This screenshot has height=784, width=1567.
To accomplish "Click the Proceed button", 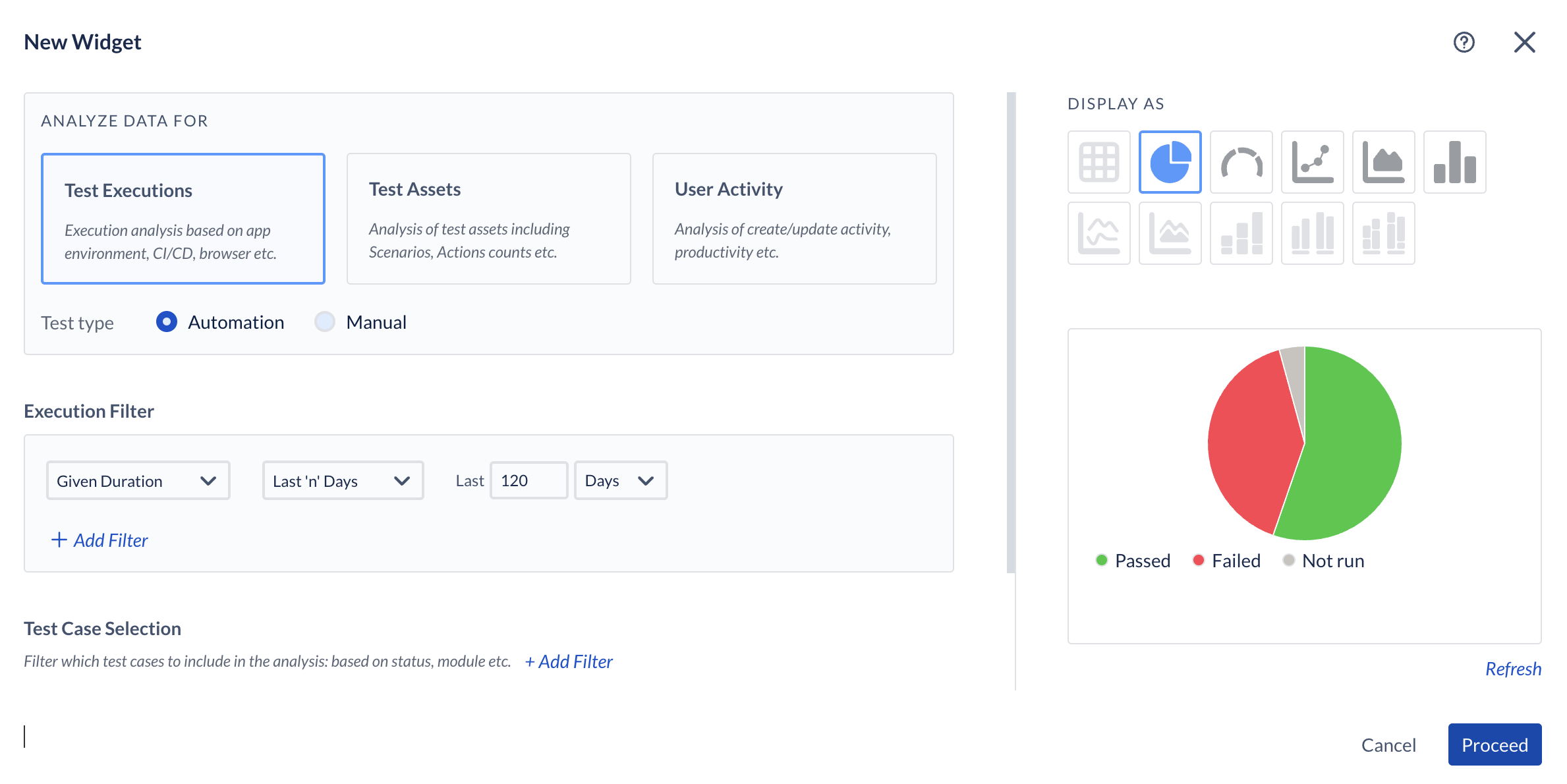I will coord(1494,744).
